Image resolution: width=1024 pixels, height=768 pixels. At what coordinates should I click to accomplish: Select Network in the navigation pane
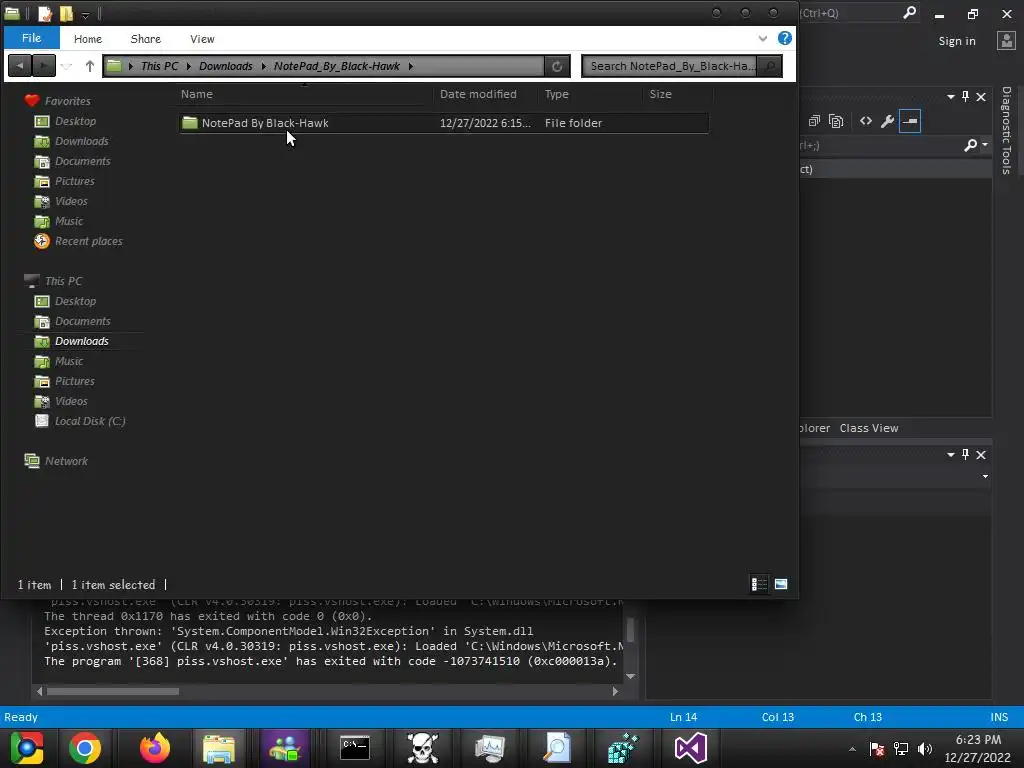point(66,461)
